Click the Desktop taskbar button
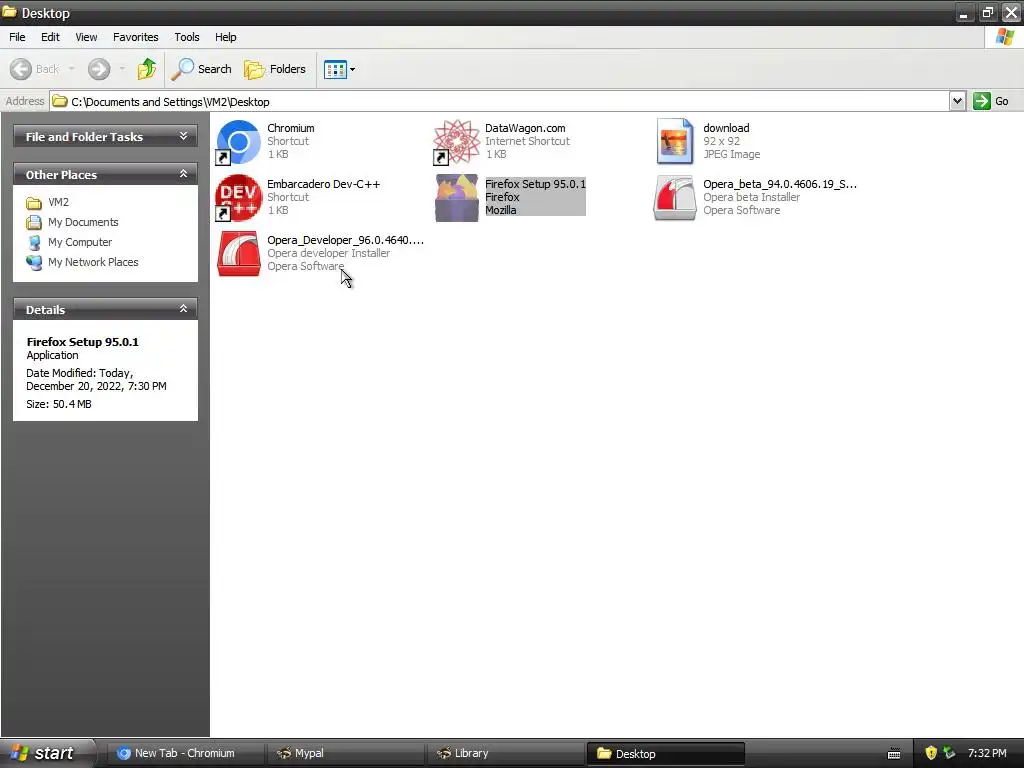The width and height of the screenshot is (1024, 768). (666, 754)
